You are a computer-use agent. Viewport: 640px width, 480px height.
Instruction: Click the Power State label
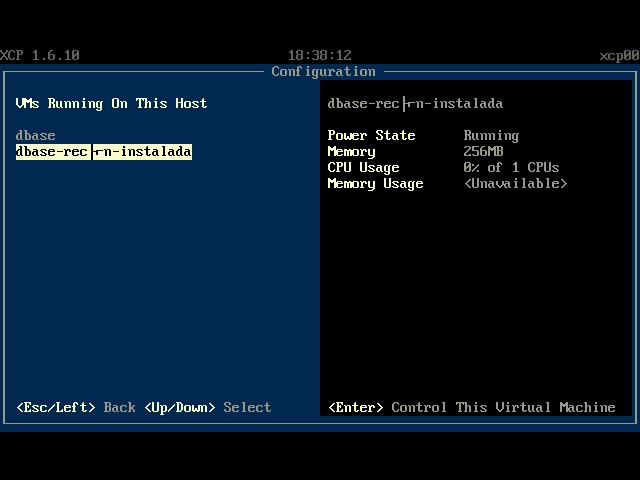click(x=371, y=135)
